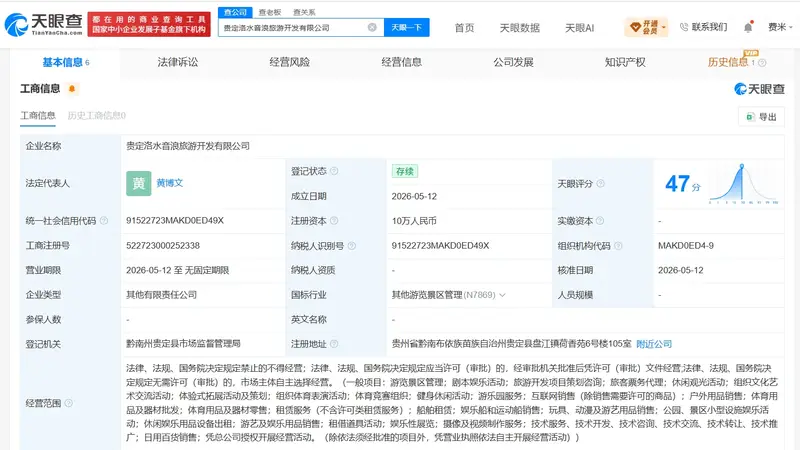Click credit code 91522723MAKD0ED49X under 统一社会信用代码
The height and width of the screenshot is (450, 800).
coord(175,220)
